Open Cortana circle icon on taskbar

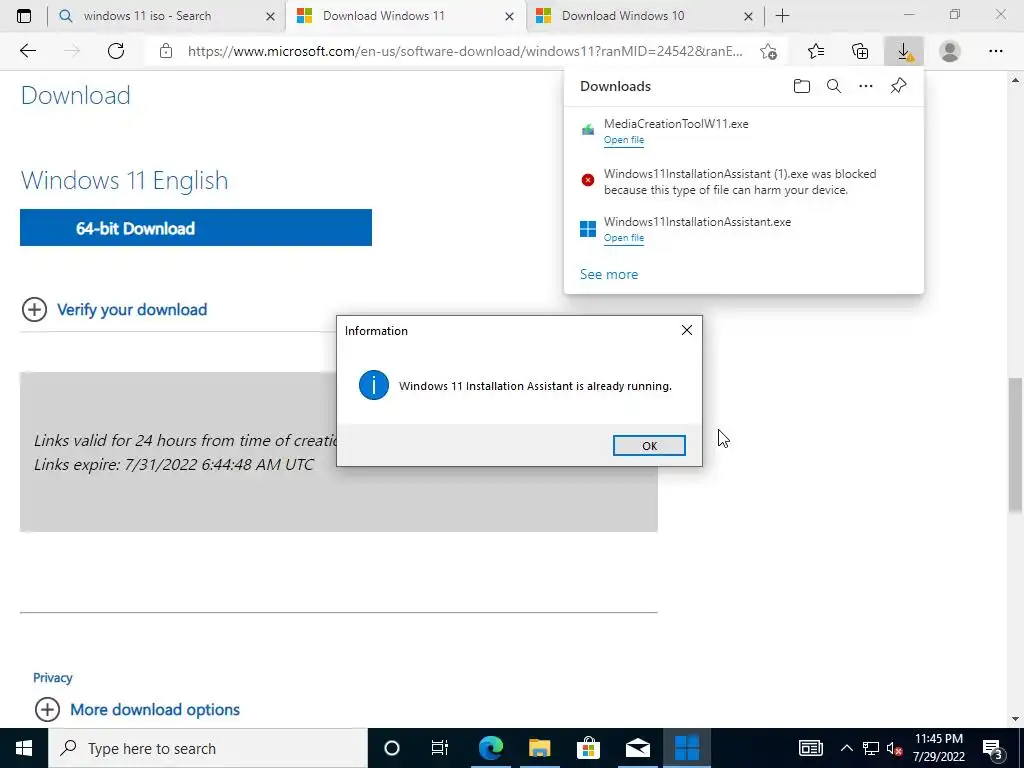[x=391, y=748]
